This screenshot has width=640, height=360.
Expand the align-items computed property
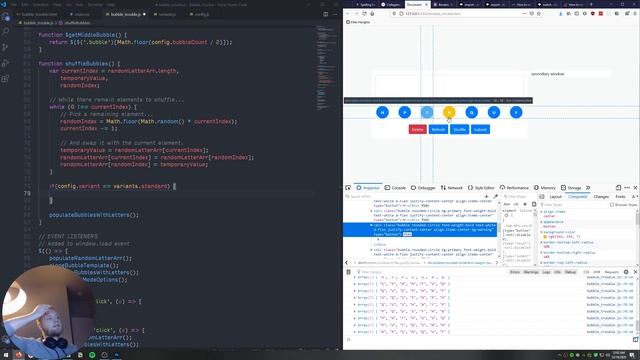(x=542, y=212)
